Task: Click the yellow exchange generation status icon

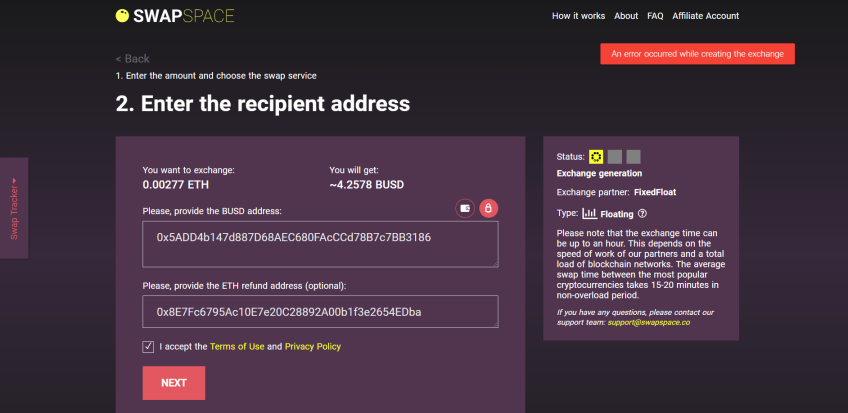Action: [596, 157]
